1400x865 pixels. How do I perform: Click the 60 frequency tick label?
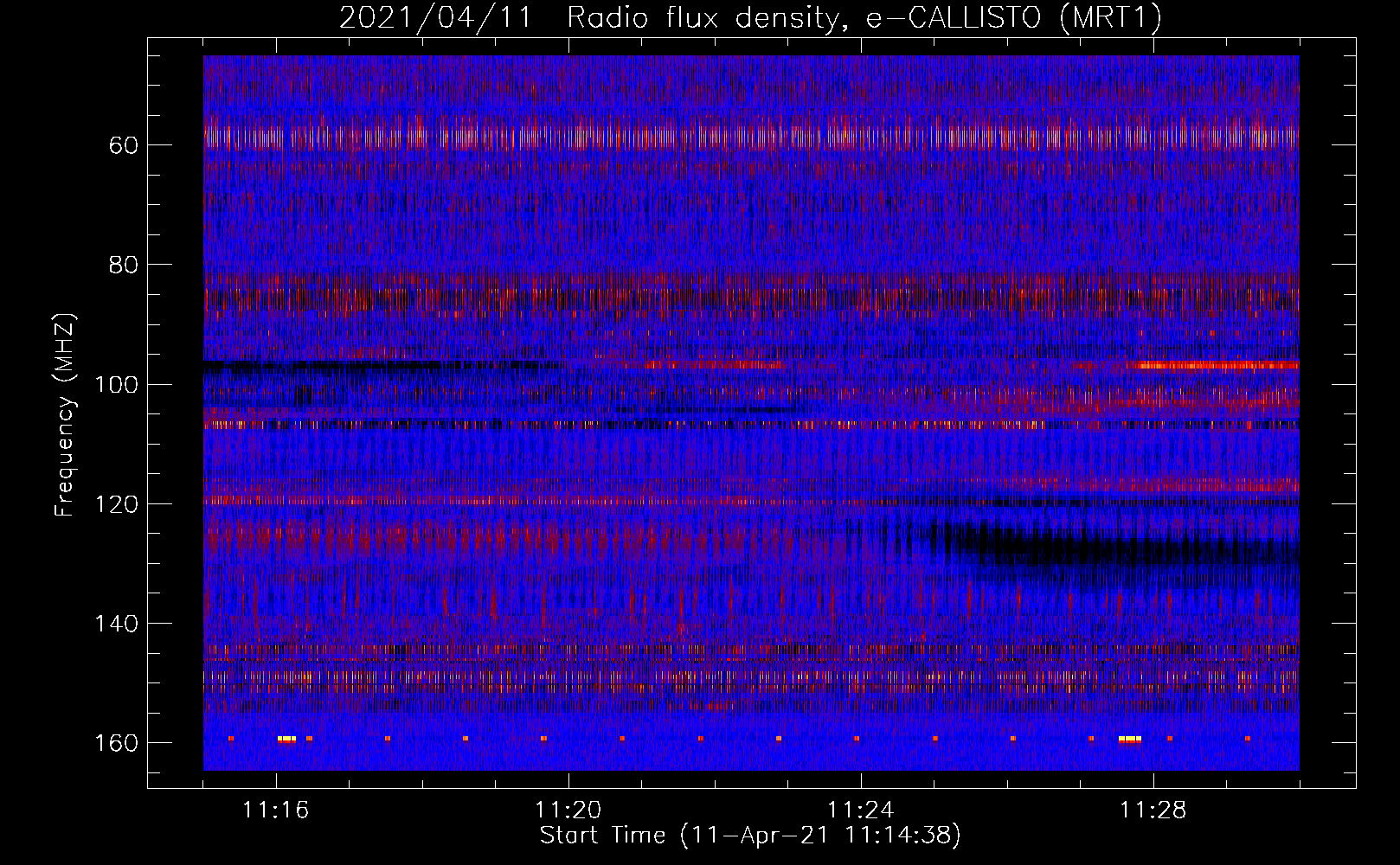pyautogui.click(x=124, y=144)
